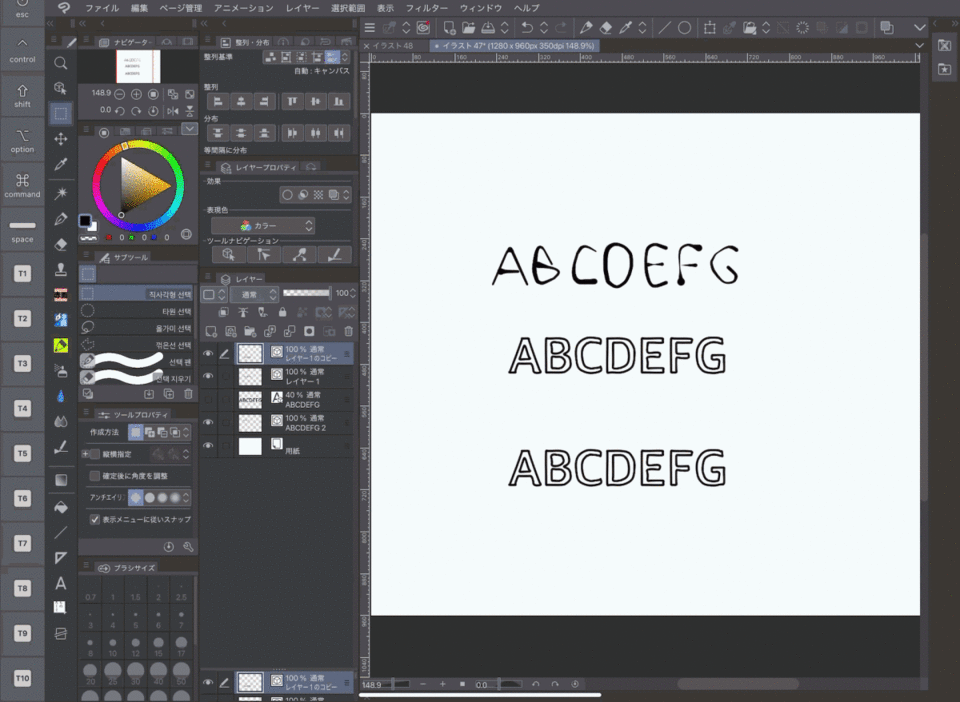Hide the ABCDEFG 2 layer

[208, 423]
